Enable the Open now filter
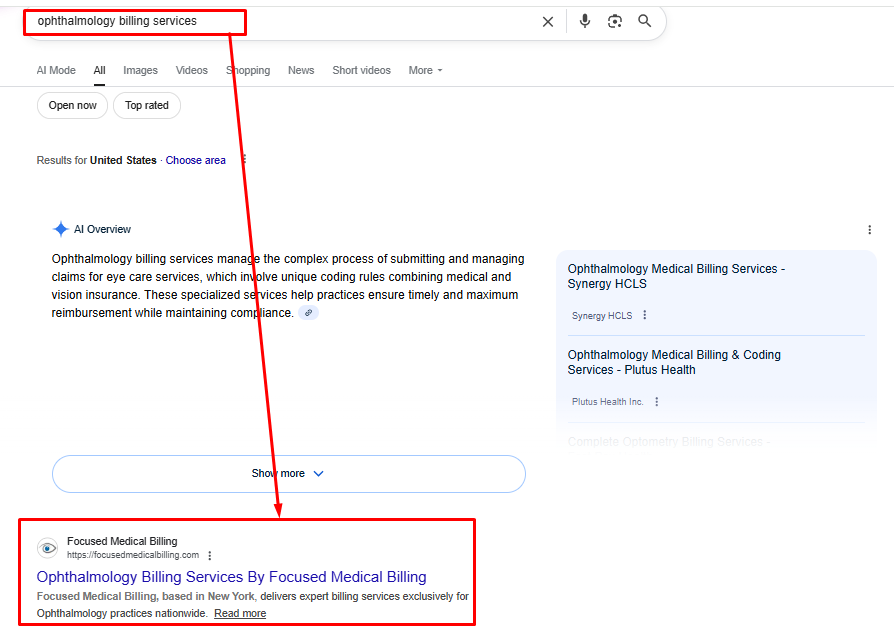Image resolution: width=894 pixels, height=629 pixels. click(x=72, y=105)
